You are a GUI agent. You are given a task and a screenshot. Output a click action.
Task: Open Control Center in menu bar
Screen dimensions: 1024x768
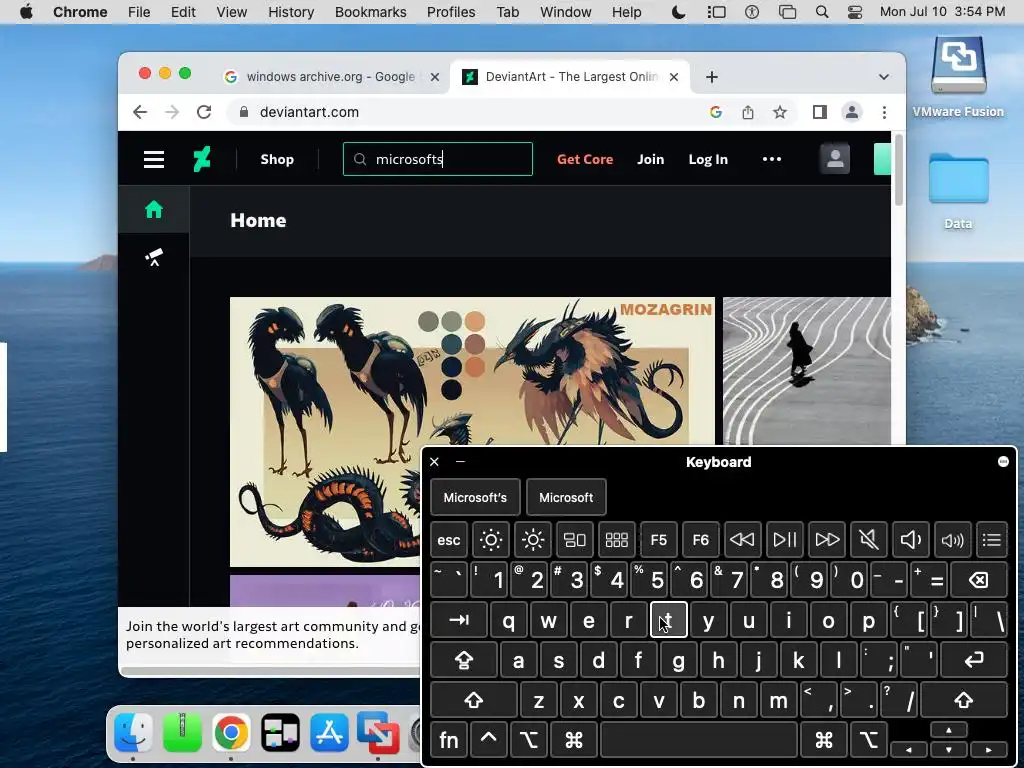coord(855,12)
